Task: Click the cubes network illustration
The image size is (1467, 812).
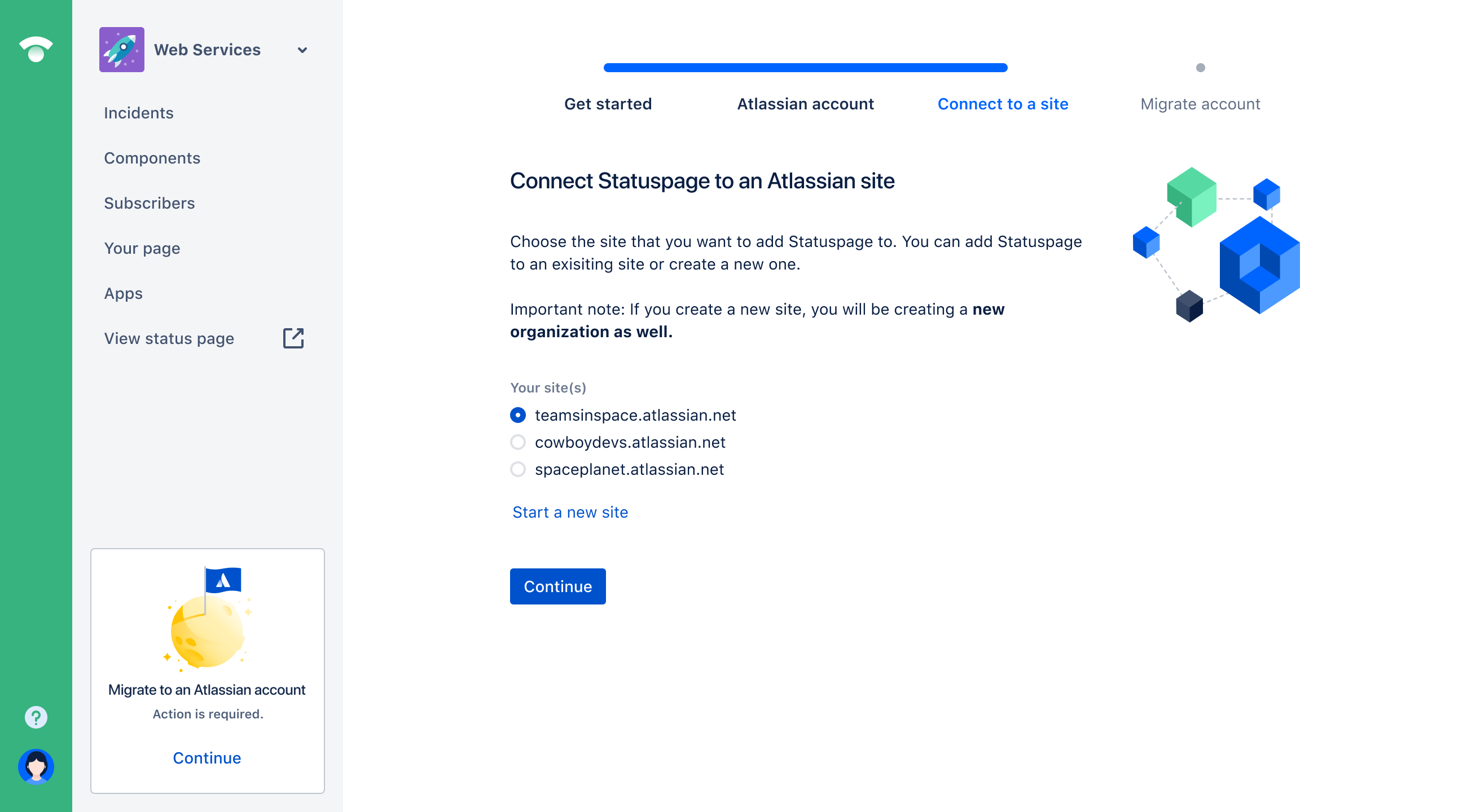Action: tap(1216, 245)
